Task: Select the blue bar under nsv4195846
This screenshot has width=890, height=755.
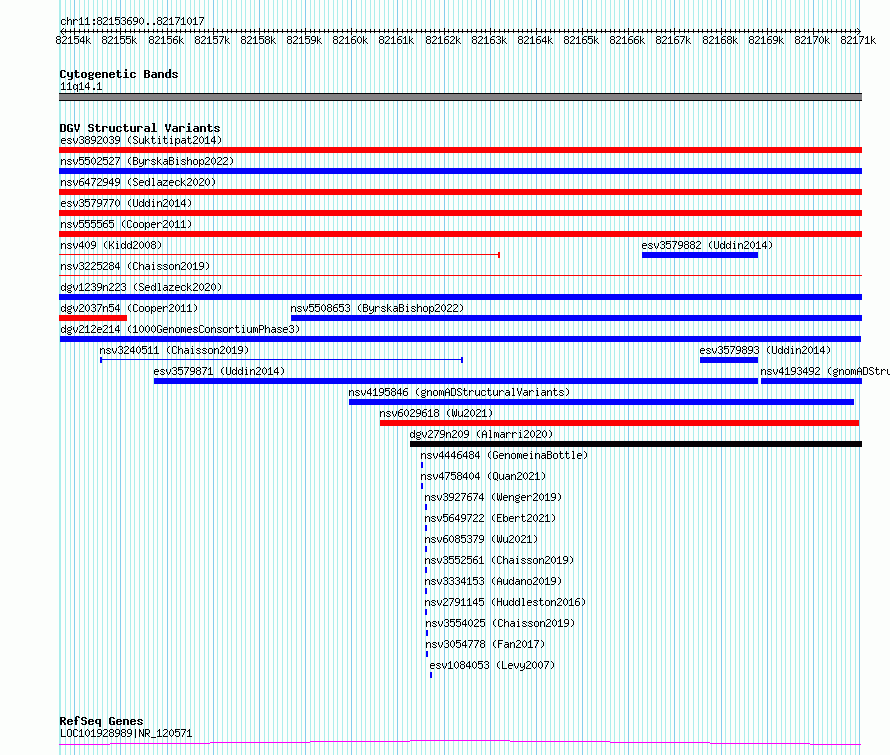Action: pyautogui.click(x=601, y=402)
